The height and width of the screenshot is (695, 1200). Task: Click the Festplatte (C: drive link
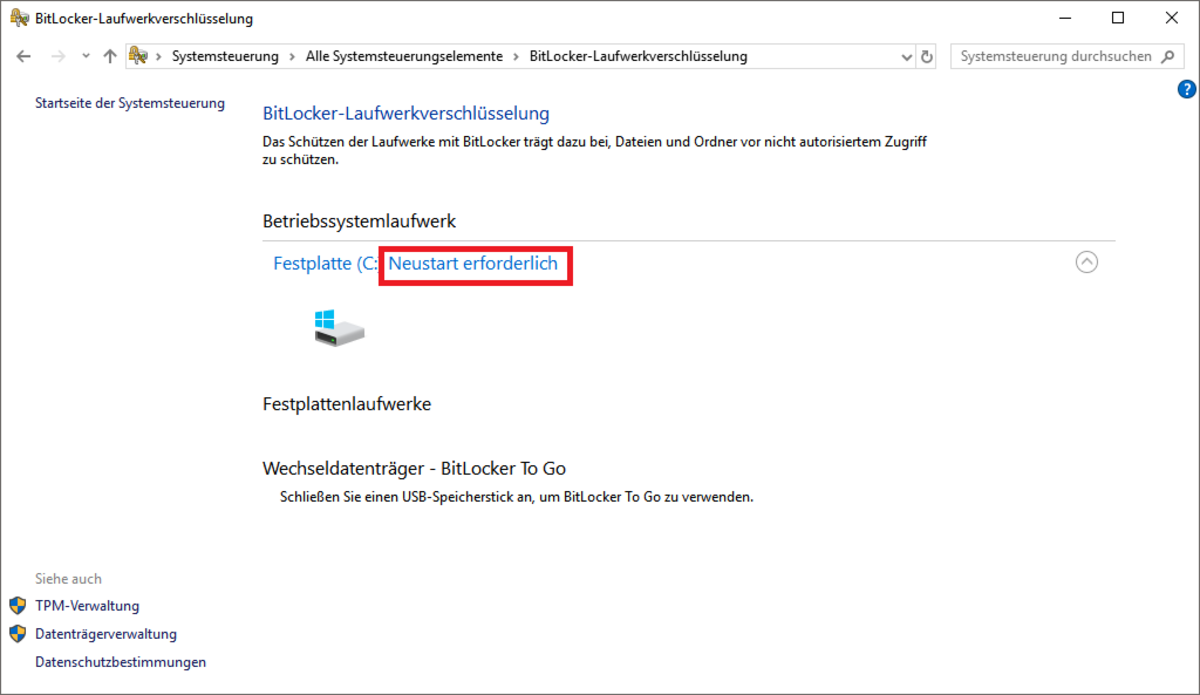325,263
